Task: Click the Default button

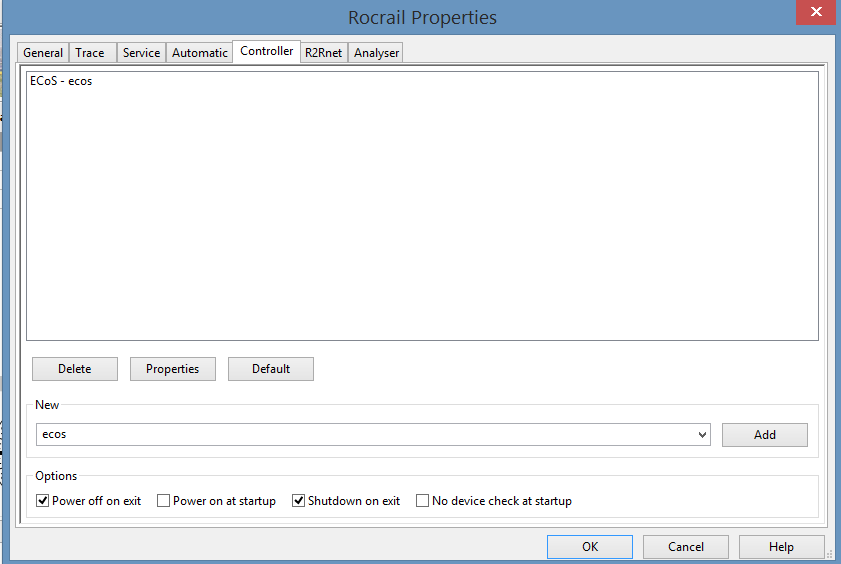Action: (x=271, y=369)
